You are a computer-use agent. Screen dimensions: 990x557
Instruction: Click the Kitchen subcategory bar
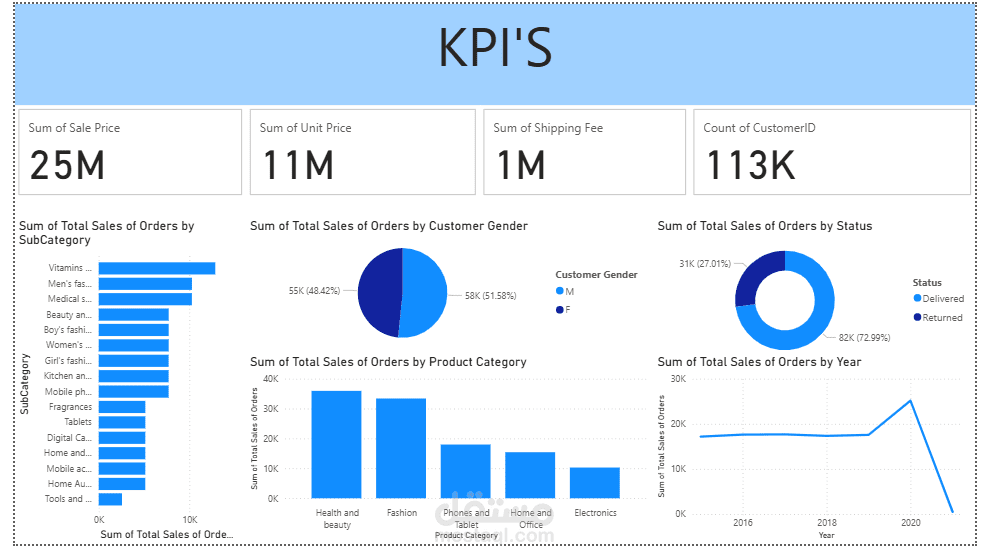coord(134,376)
